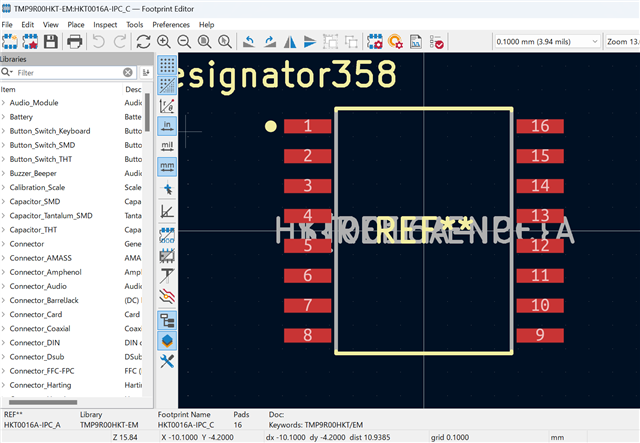The image size is (640, 443).
Task: Switch units to millimeters
Action: point(167,167)
